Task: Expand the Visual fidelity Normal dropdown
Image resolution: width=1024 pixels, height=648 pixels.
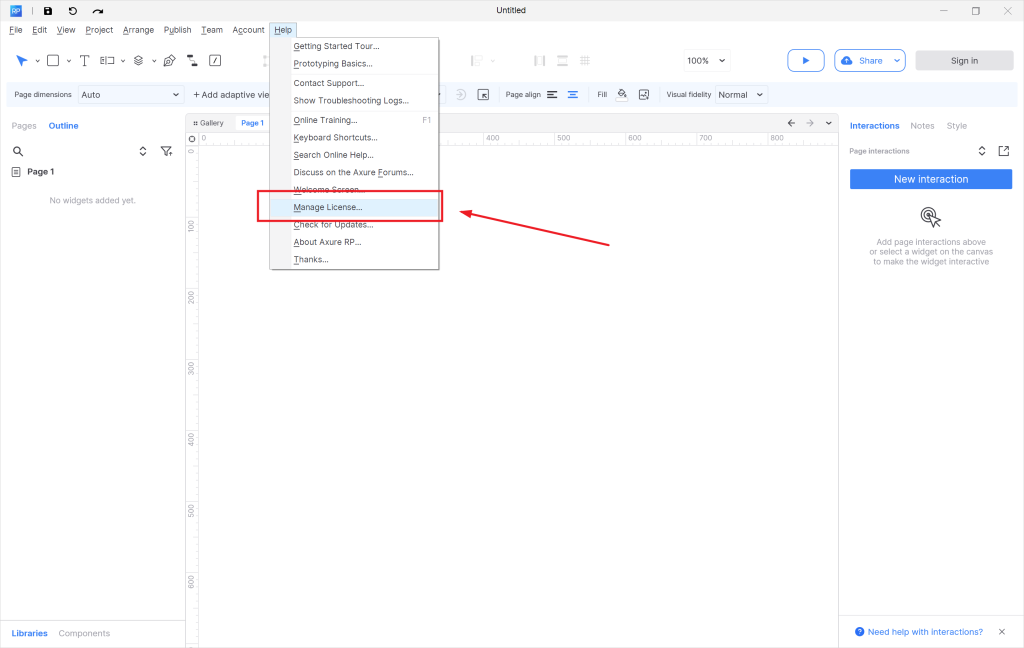Action: click(740, 95)
